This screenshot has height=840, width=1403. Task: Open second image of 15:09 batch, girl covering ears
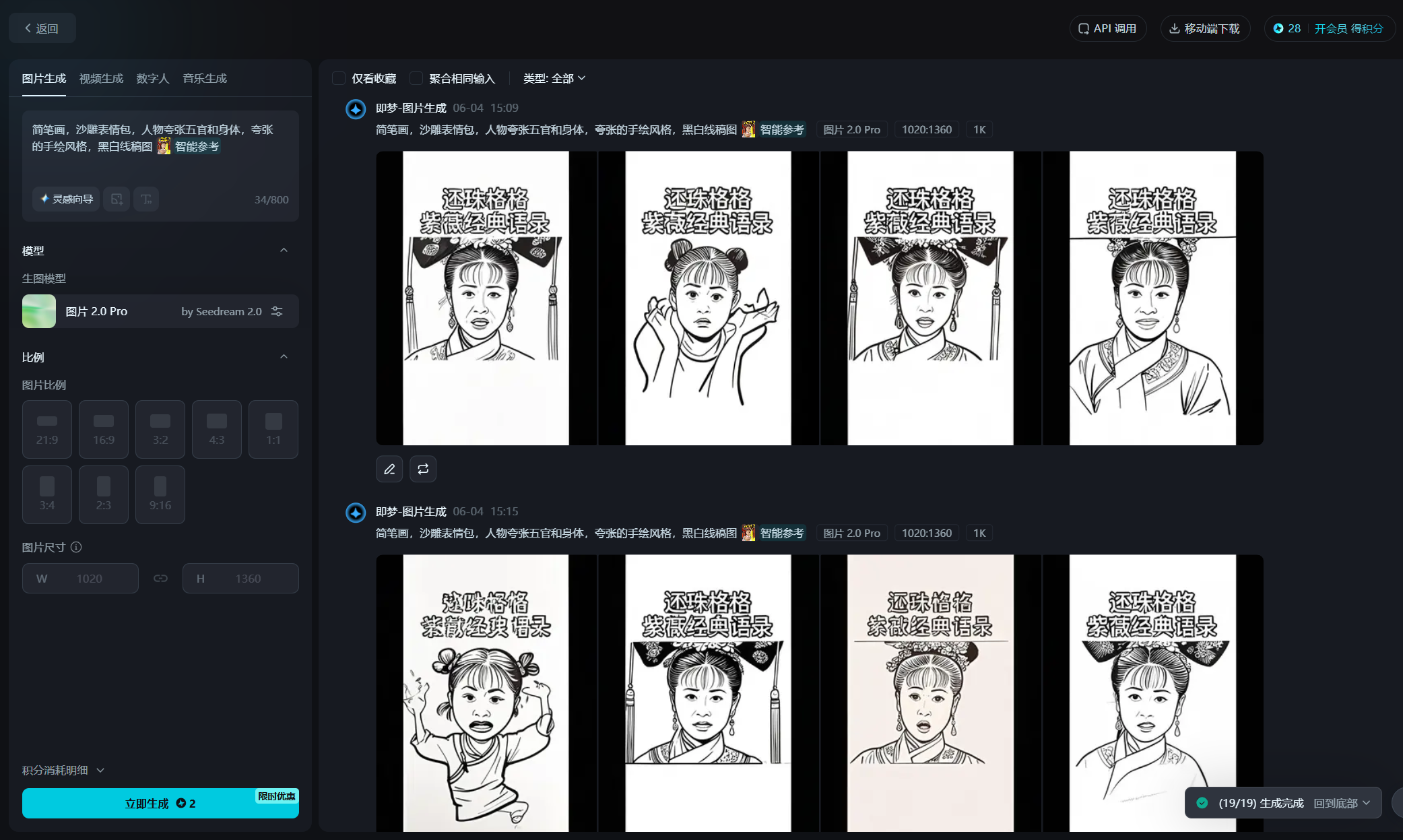[x=708, y=298]
